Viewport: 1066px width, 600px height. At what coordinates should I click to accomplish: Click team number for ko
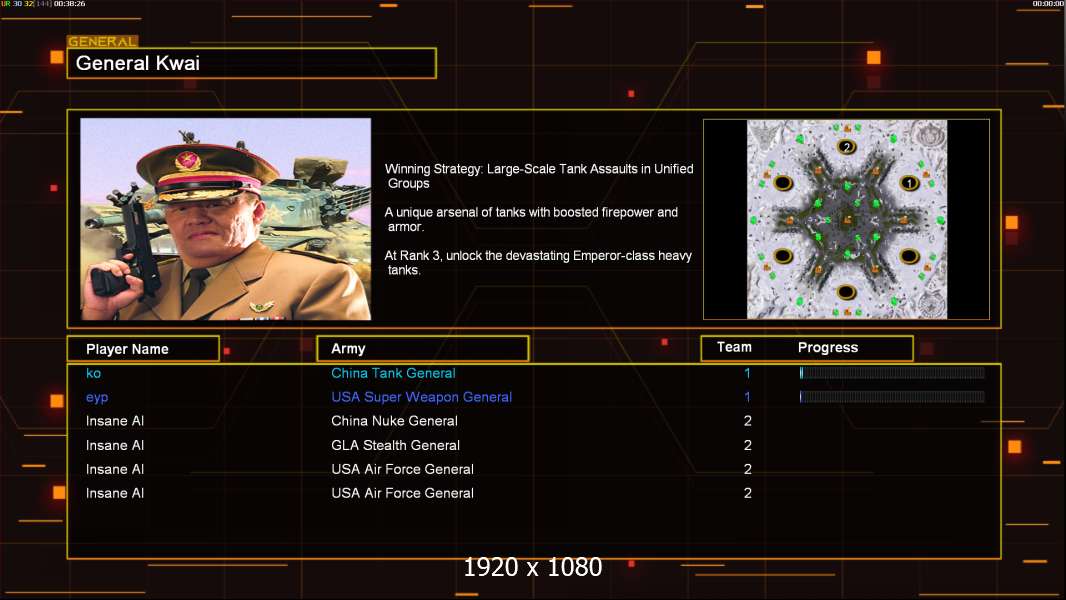tap(747, 373)
